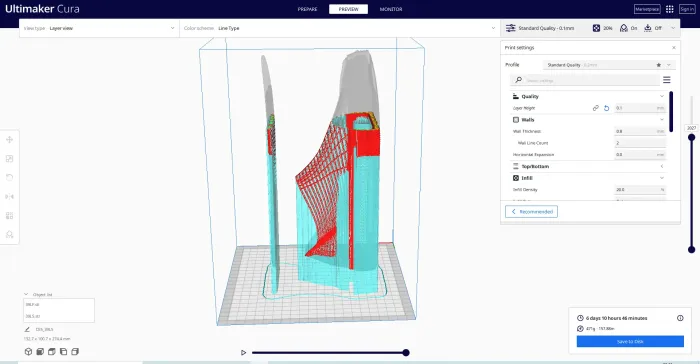Switch to the 3D perspective view cube icon
Screen dimensions: 700x364
tap(28, 351)
